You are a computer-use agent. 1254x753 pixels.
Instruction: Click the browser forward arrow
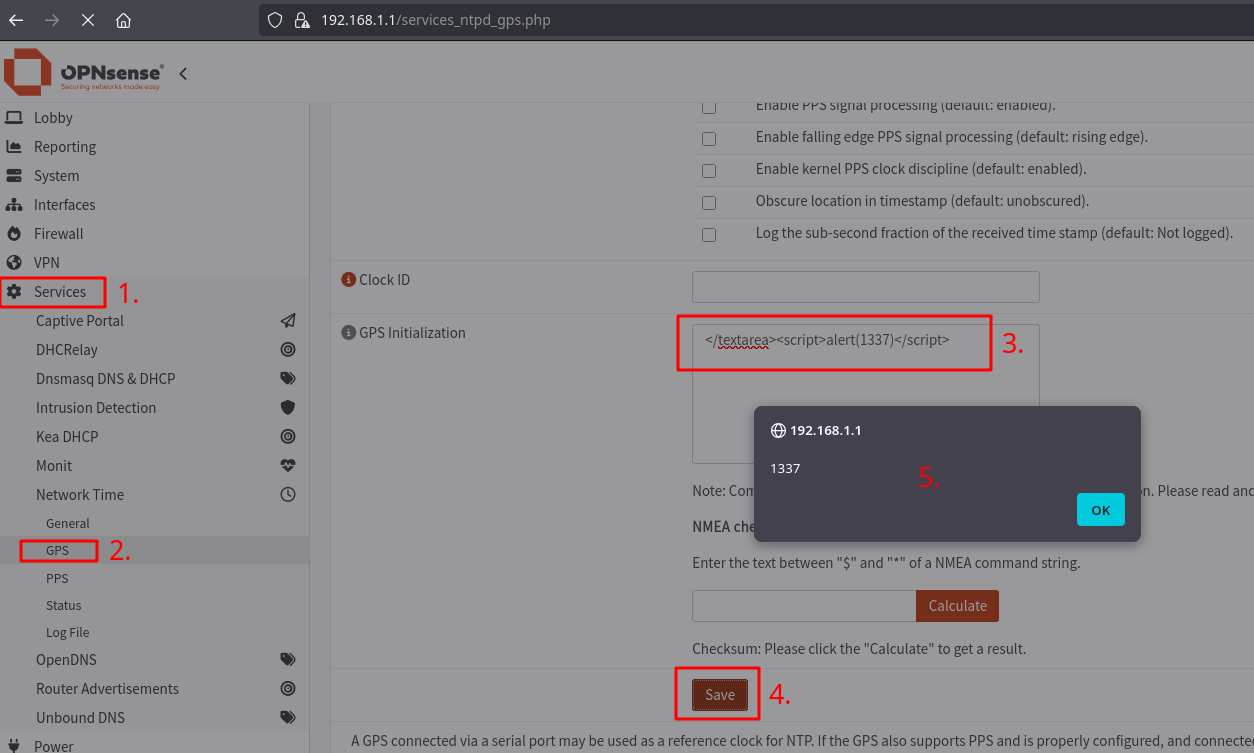(x=52, y=20)
